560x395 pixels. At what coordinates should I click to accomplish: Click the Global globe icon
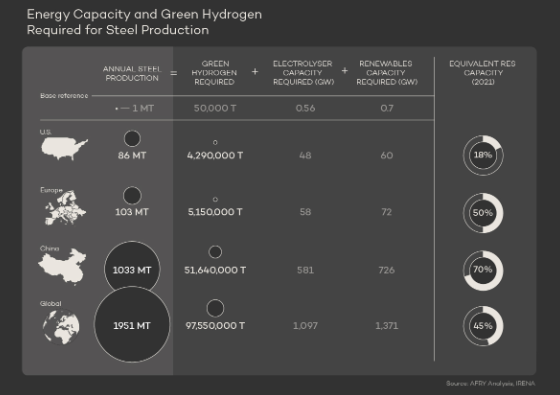(61, 327)
